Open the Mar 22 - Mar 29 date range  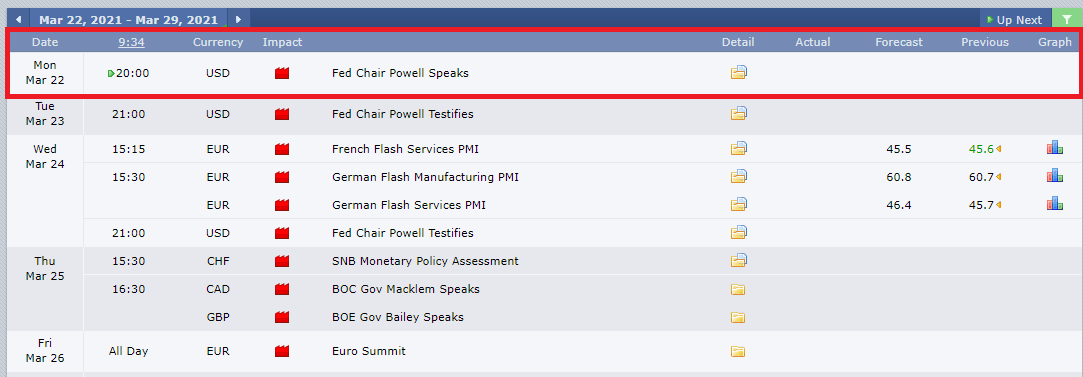pyautogui.click(x=128, y=20)
